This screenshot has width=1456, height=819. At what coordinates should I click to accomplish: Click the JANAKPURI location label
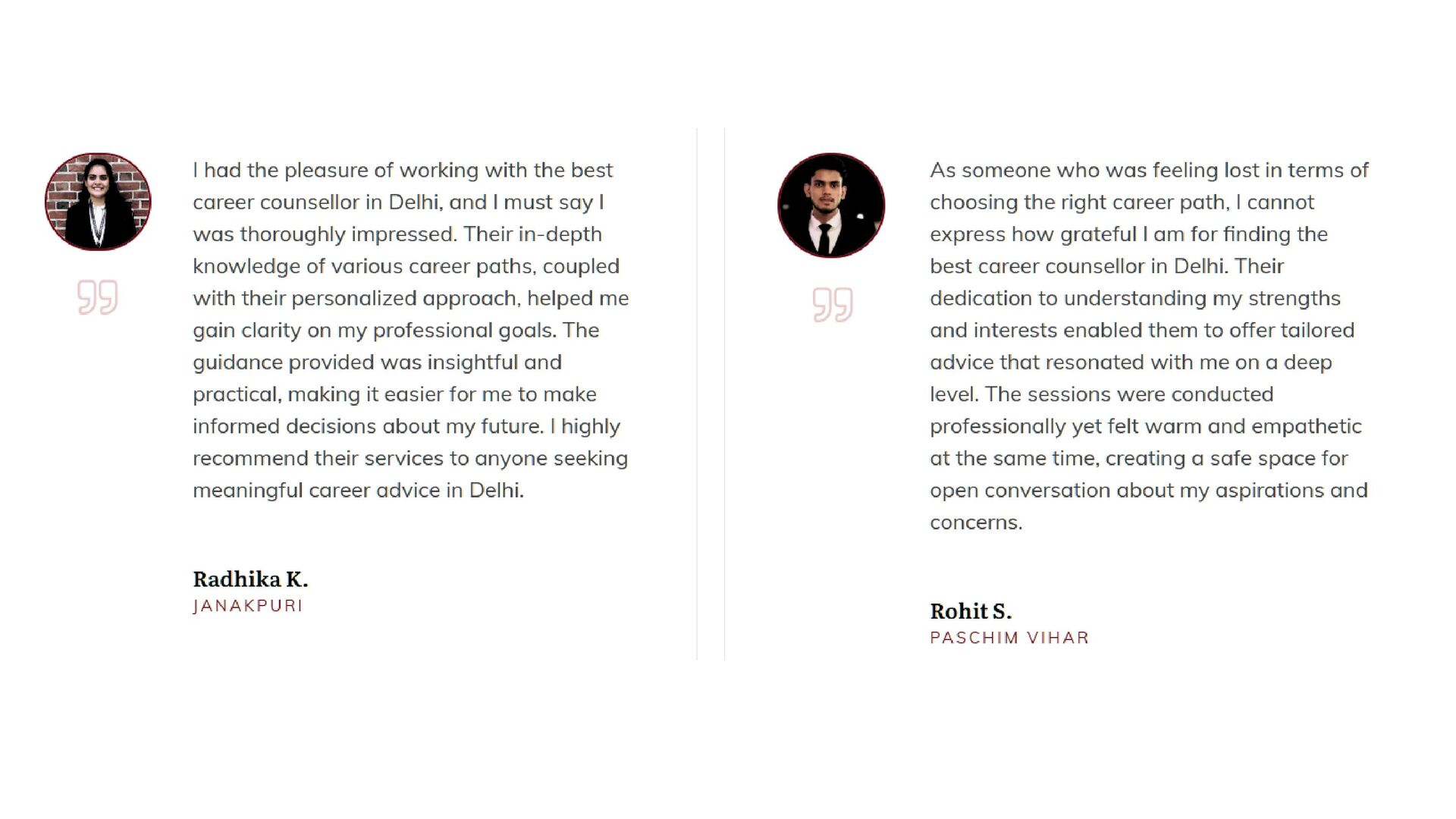point(248,606)
